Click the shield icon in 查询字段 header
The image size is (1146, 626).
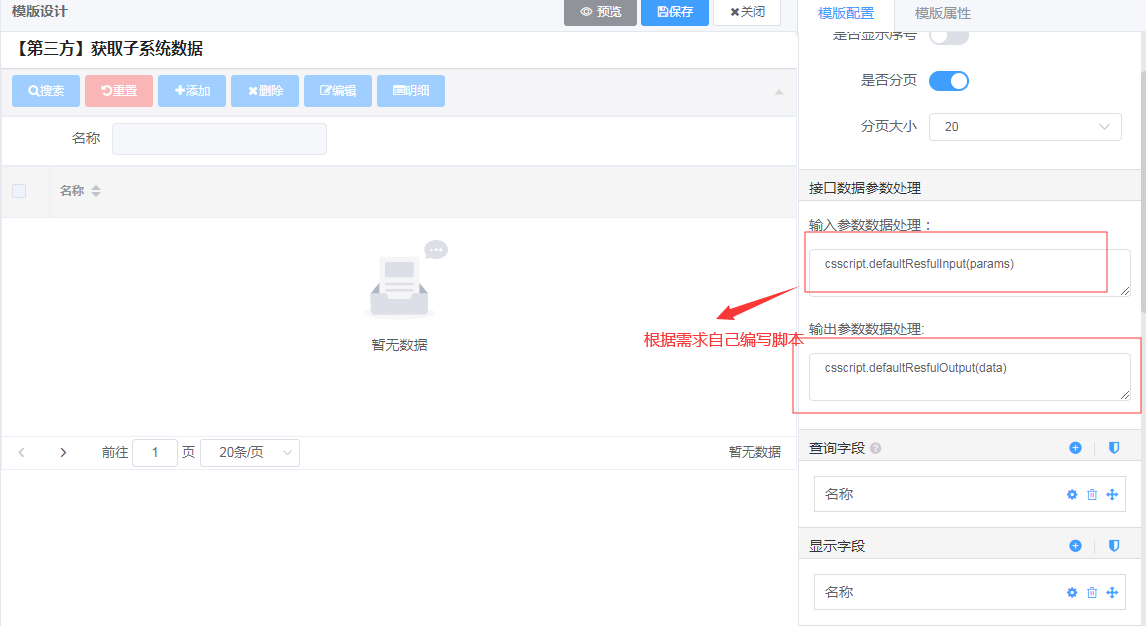(1113, 448)
